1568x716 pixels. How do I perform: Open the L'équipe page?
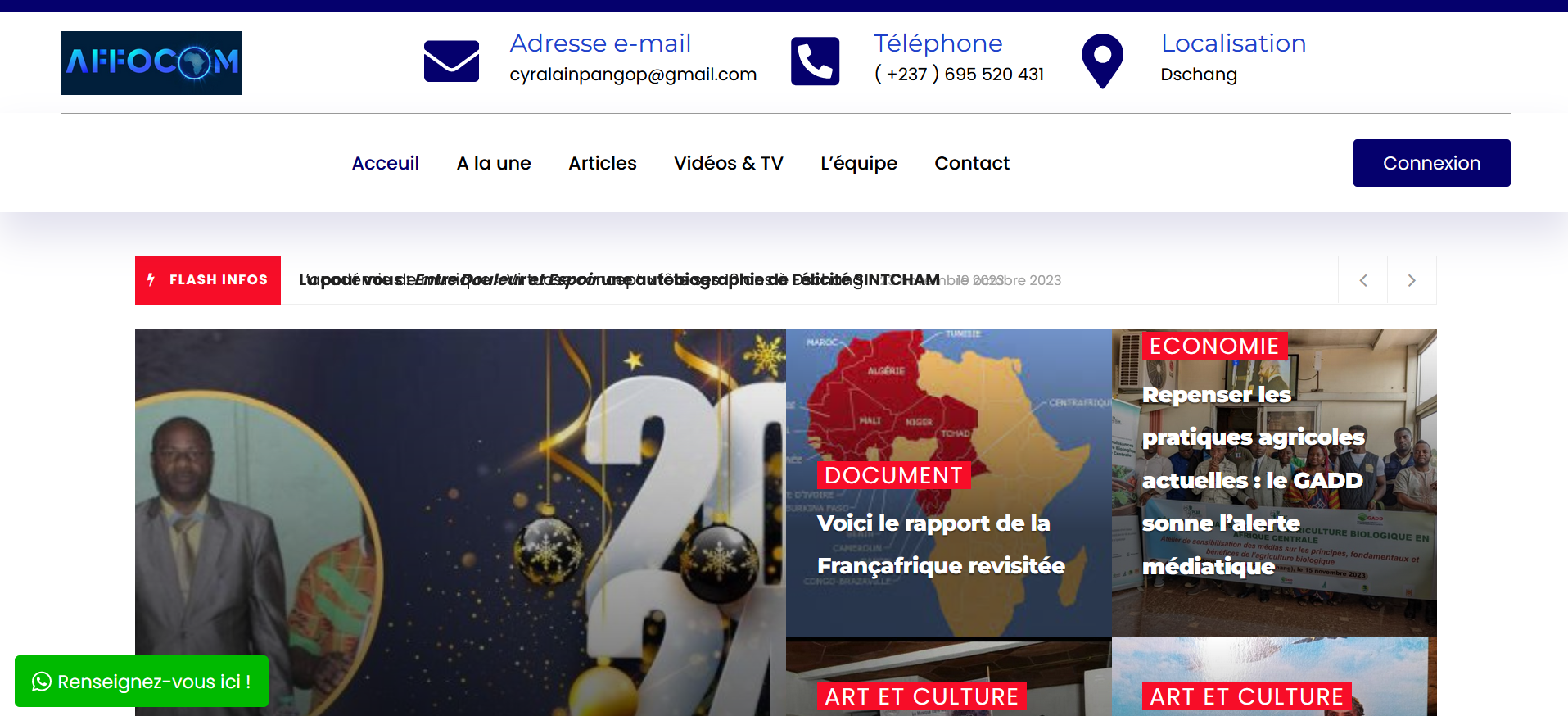pos(859,163)
